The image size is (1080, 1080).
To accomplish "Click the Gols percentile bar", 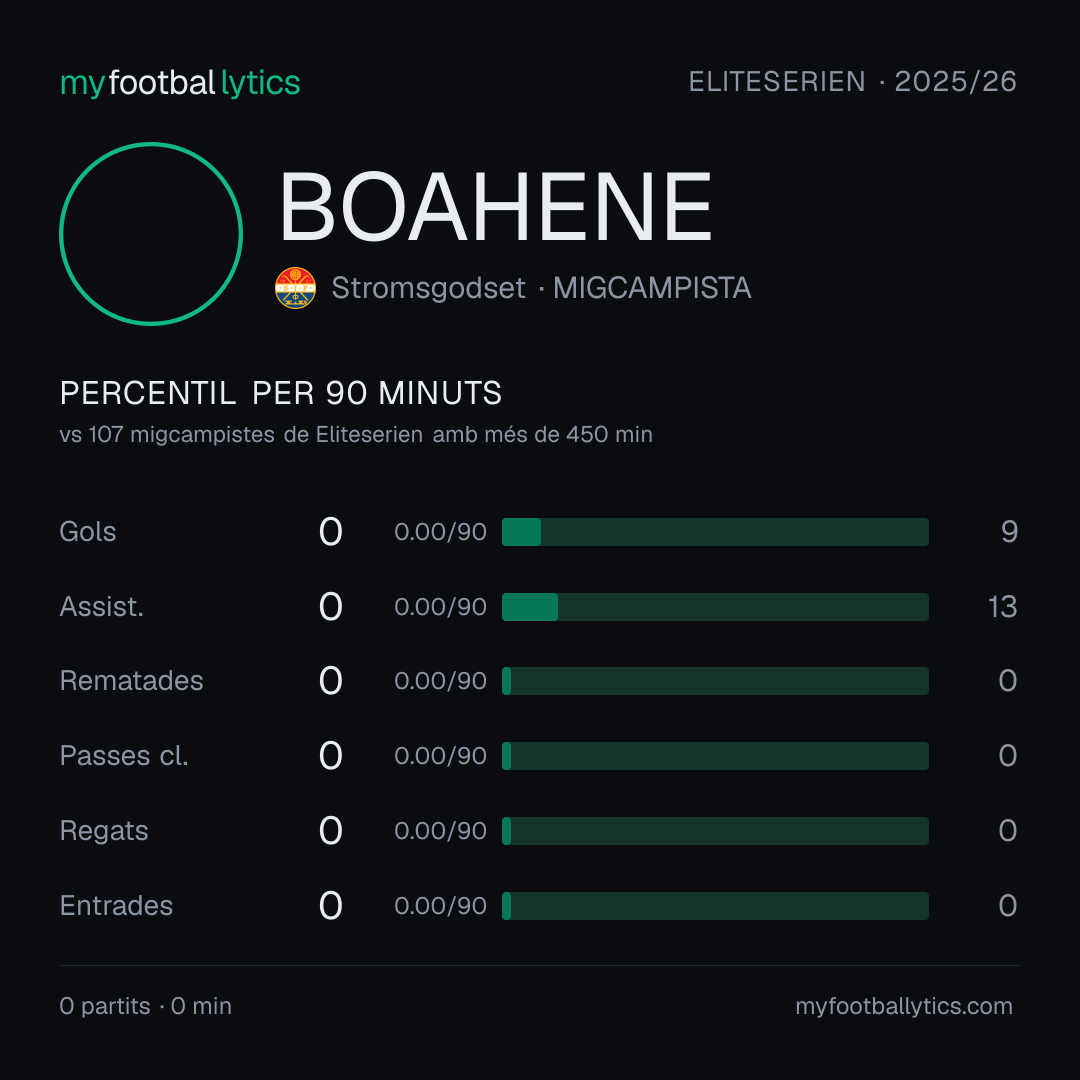I will [x=715, y=532].
